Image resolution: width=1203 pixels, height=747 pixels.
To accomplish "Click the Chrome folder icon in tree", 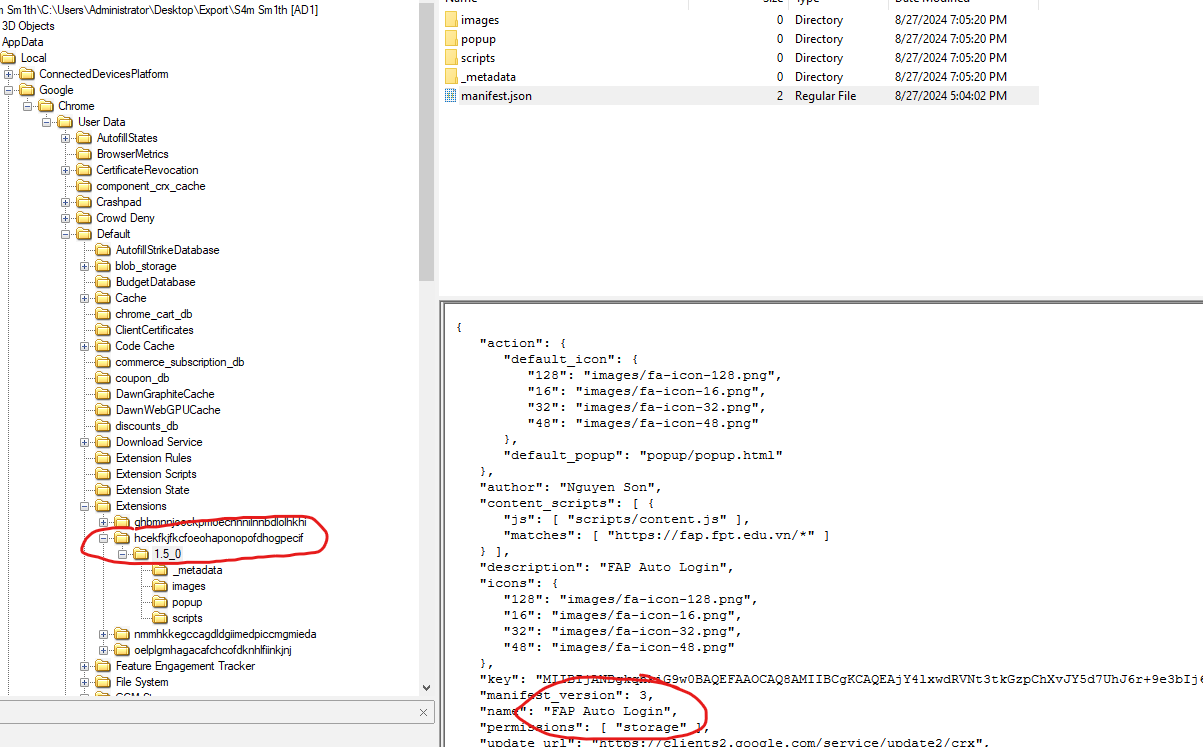I will [47, 106].
